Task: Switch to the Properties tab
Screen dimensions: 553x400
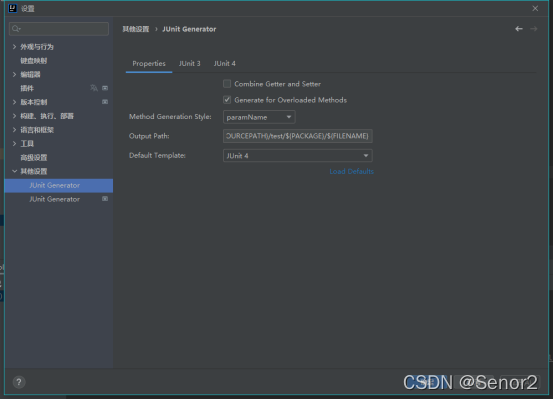Action: click(x=149, y=63)
